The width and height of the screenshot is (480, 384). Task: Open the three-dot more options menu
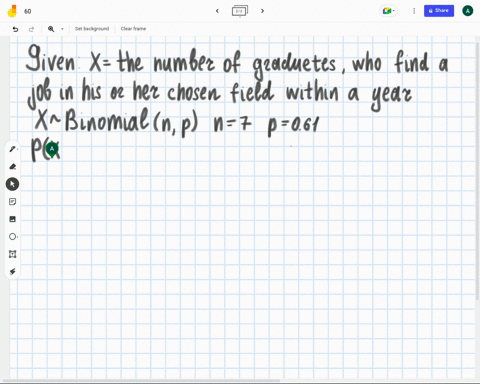click(414, 11)
